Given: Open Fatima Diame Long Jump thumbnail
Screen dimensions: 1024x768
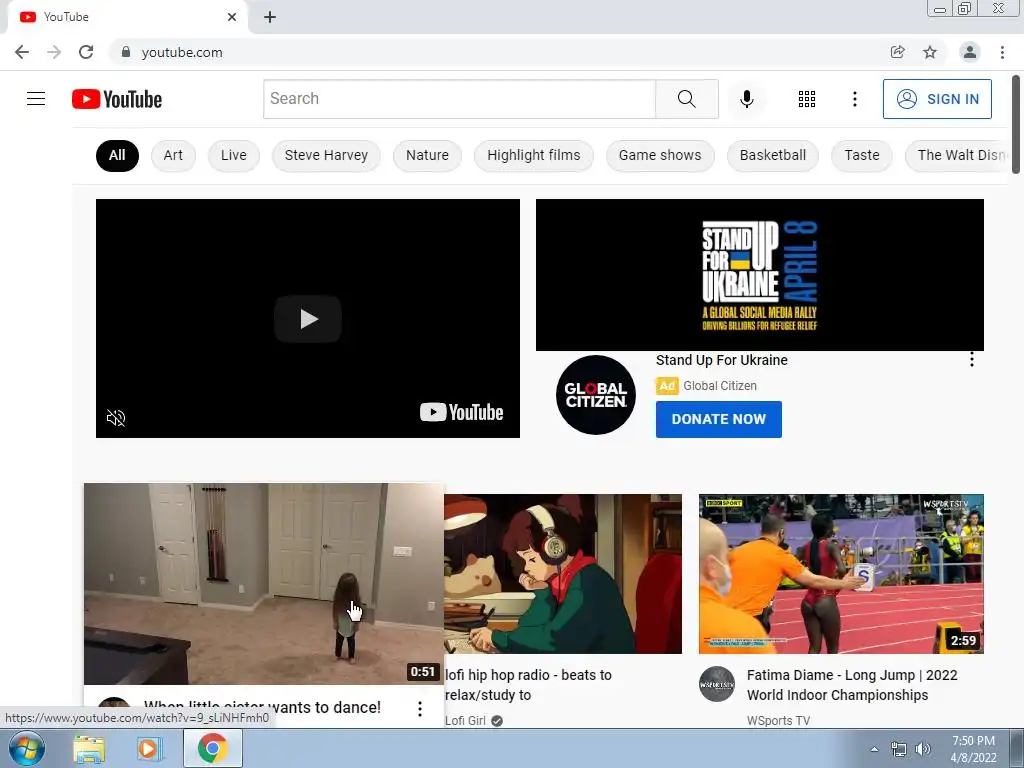Looking at the screenshot, I should click(x=841, y=574).
